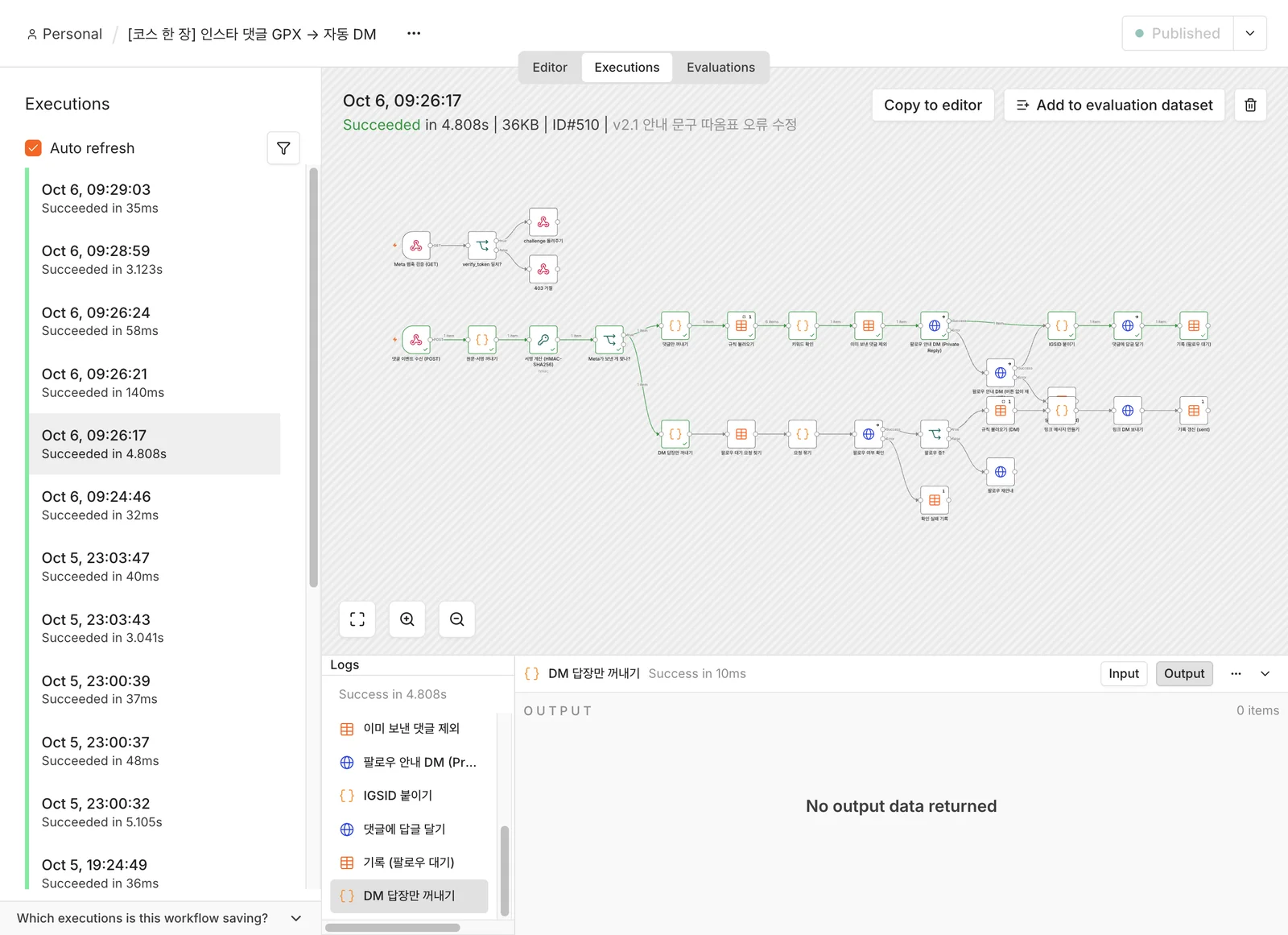The image size is (1288, 935).
Task: Open the executions filter funnel icon
Action: [x=283, y=148]
